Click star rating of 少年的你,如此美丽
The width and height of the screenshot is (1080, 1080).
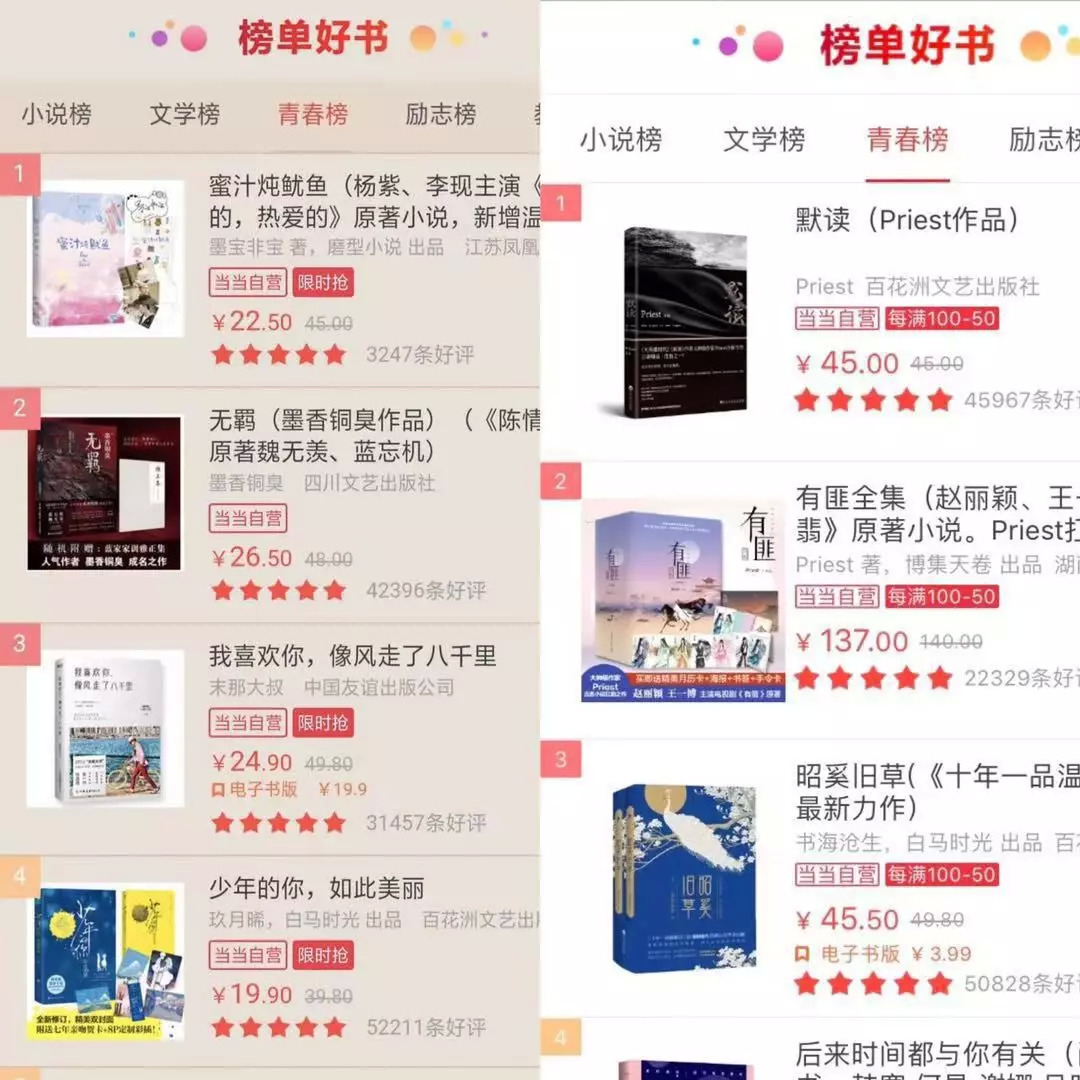point(278,1028)
